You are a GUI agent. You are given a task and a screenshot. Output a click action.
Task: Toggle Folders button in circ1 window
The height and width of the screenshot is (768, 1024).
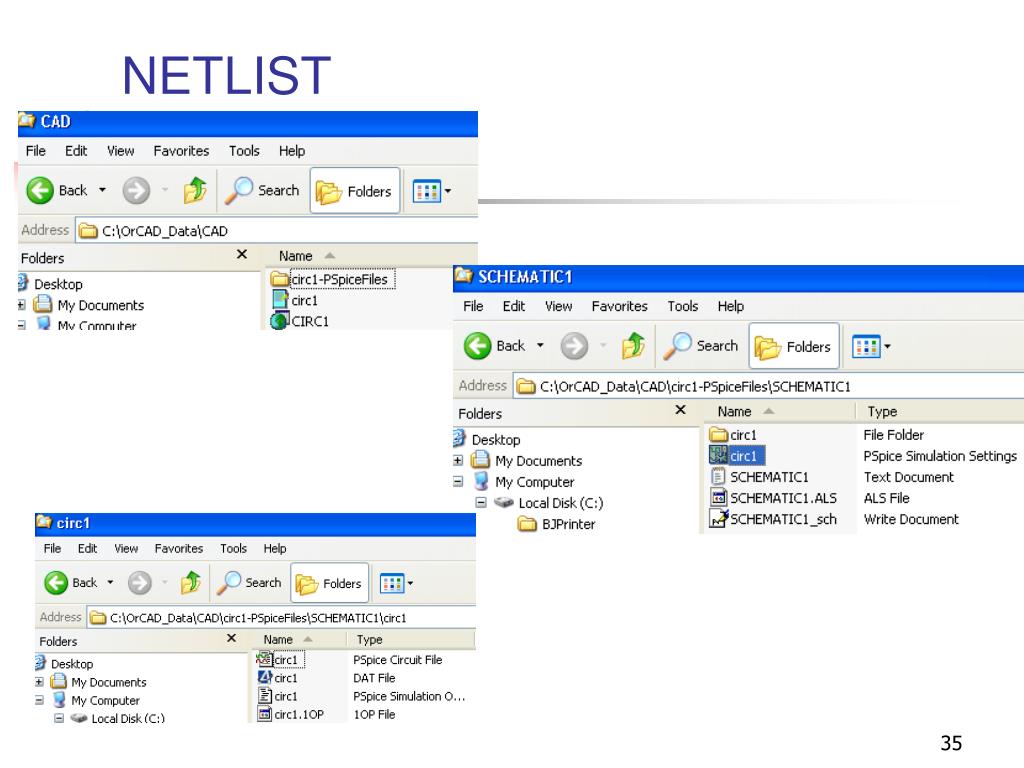[330, 583]
